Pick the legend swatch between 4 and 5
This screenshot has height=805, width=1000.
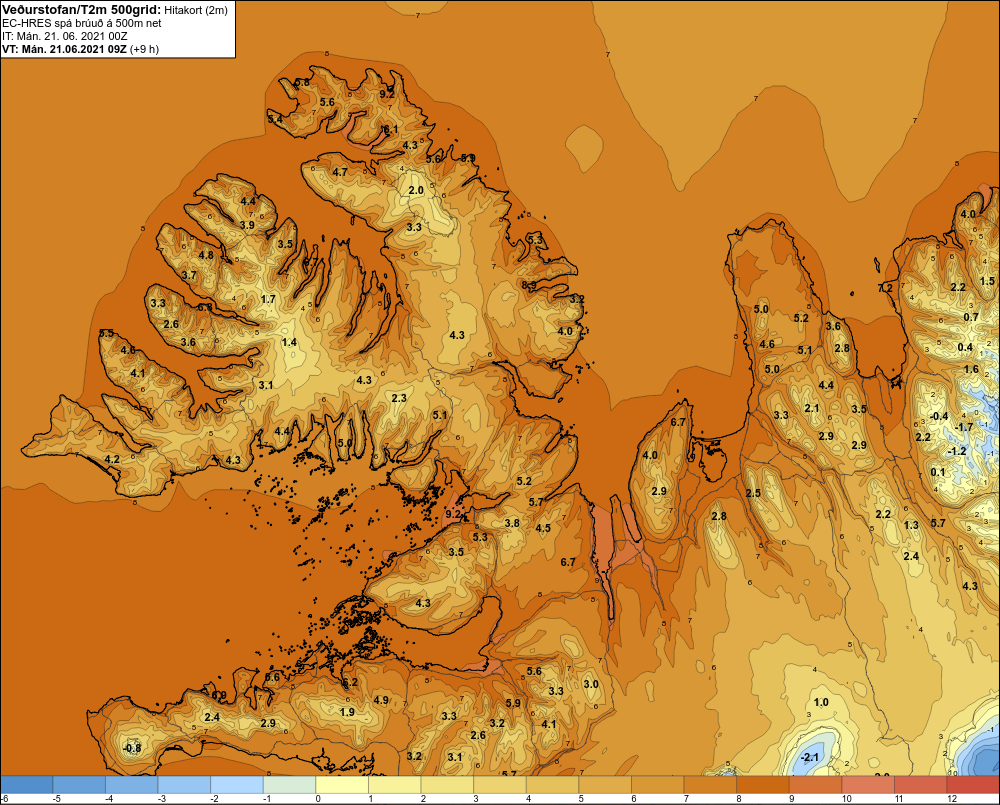coord(552,785)
